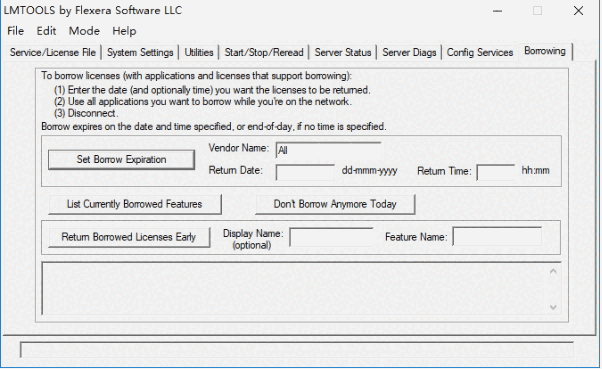
Task: Open the Edit menu
Action: (x=46, y=31)
